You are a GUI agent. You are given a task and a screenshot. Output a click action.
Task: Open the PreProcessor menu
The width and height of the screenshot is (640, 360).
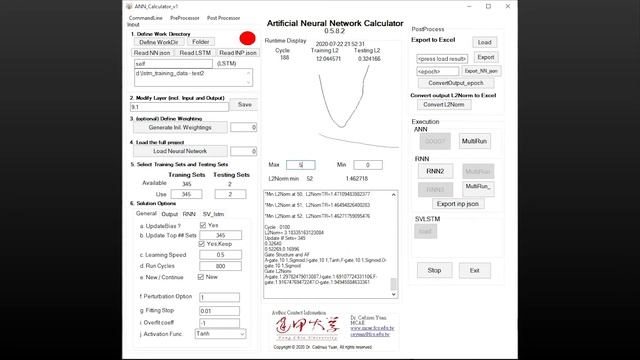(x=184, y=18)
